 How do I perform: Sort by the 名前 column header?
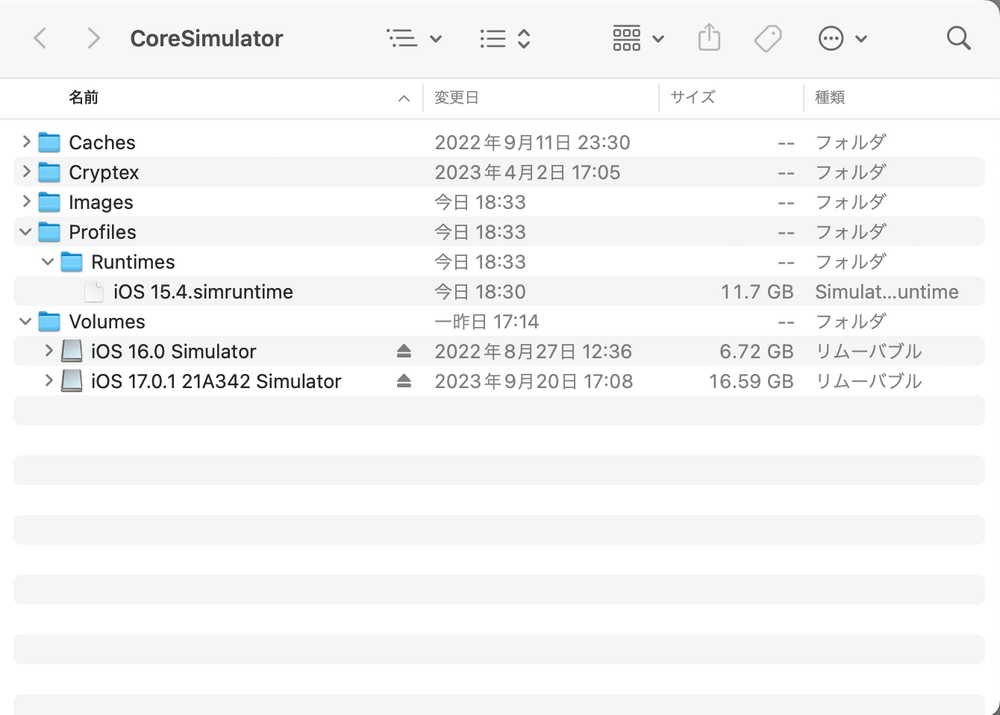pyautogui.click(x=84, y=97)
